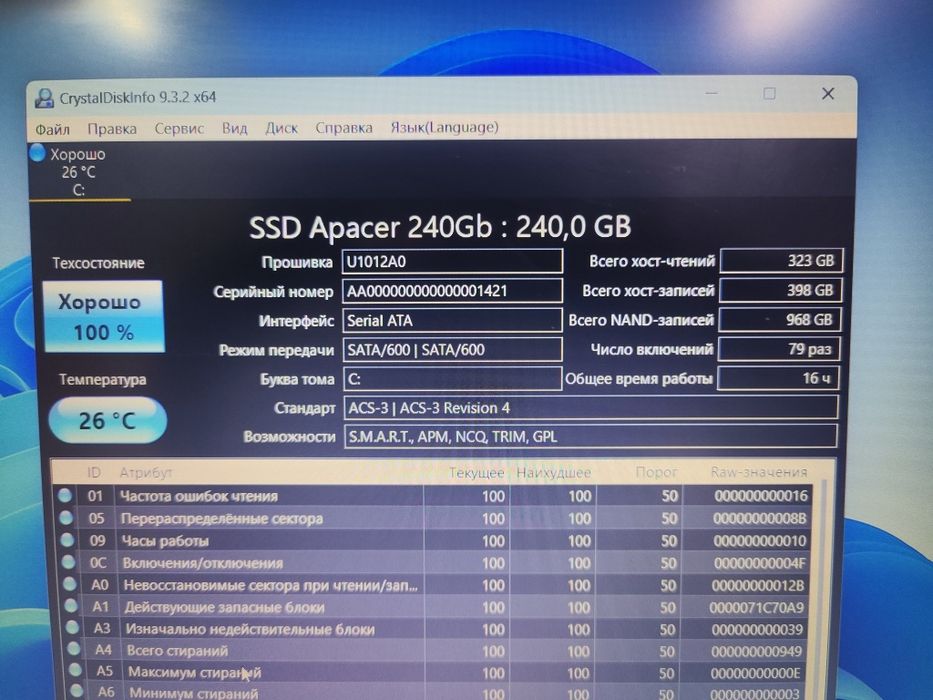Click the drive letter field C:
This screenshot has width=933, height=700.
pyautogui.click(x=452, y=379)
